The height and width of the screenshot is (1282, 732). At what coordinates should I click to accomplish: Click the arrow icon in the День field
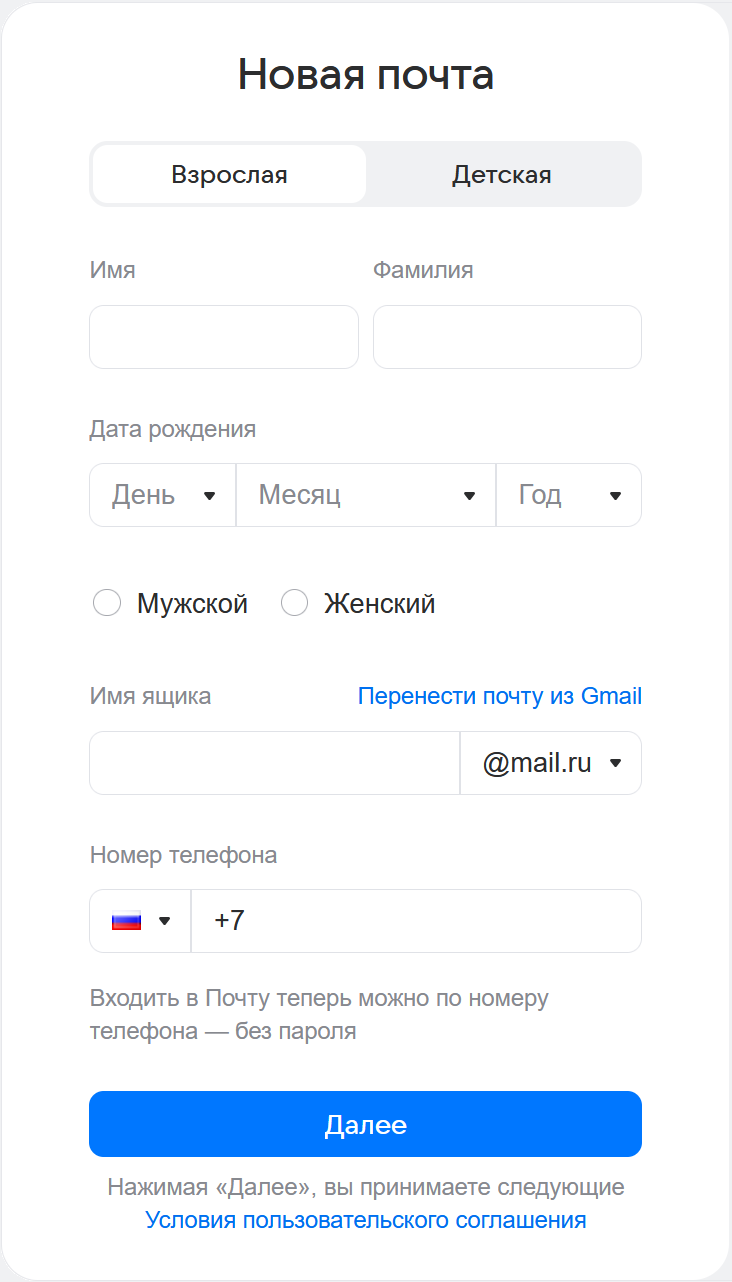[x=210, y=495]
